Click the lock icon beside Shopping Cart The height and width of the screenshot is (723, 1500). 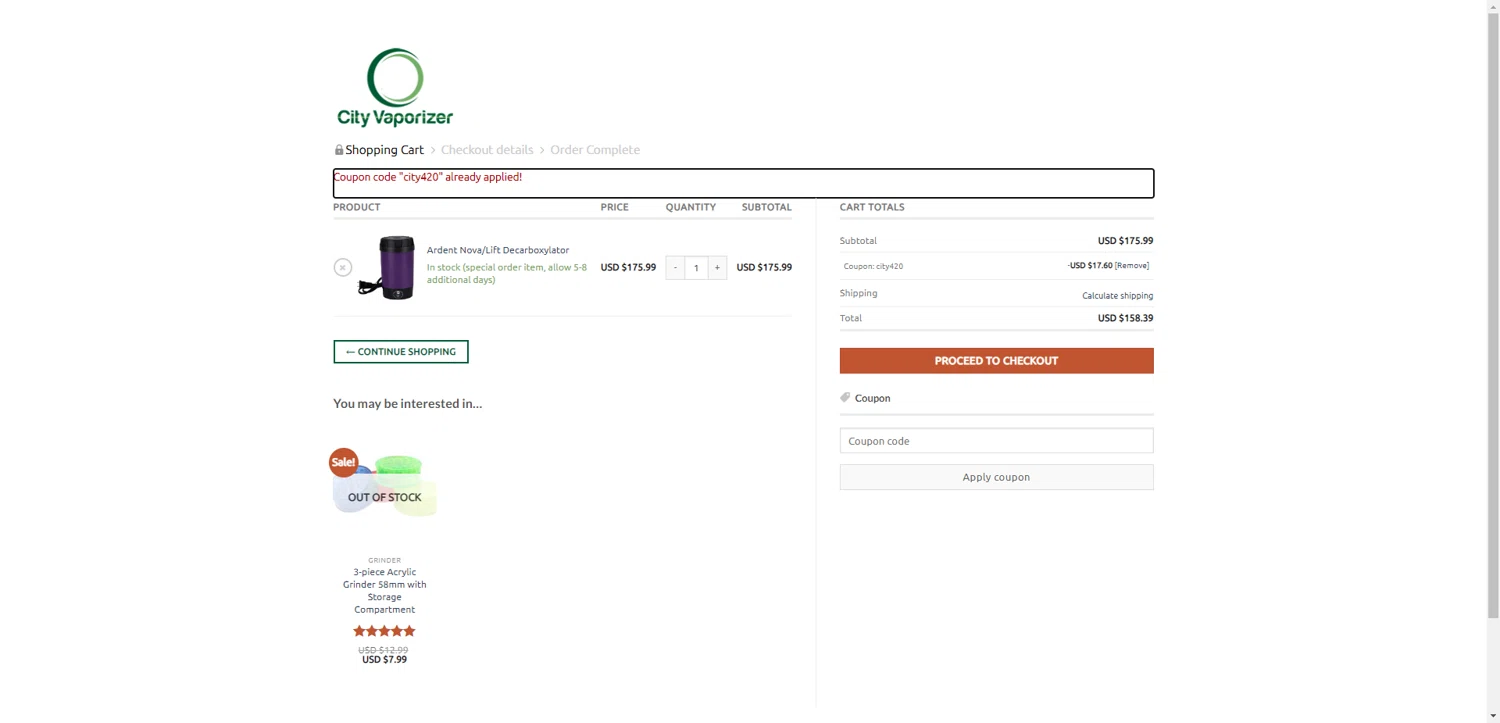point(339,150)
